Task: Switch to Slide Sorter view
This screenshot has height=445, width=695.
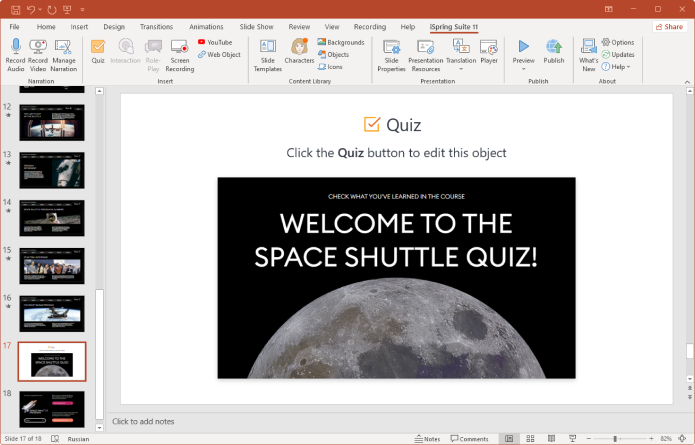Action: 530,438
